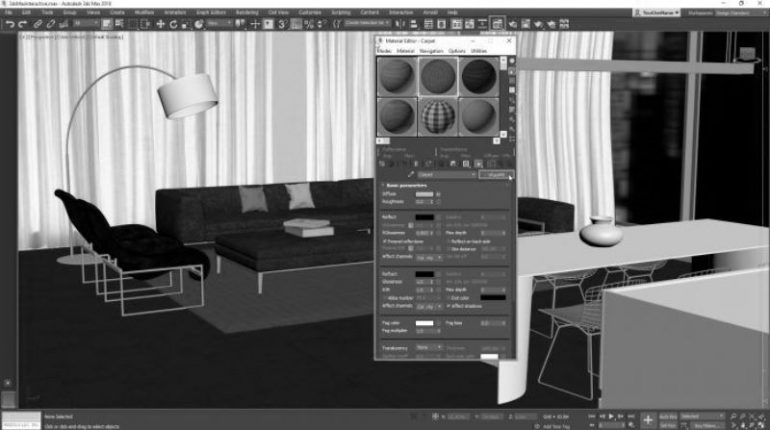The width and height of the screenshot is (770, 430).
Task: Toggle the Exit color checkbox
Action: coord(448,298)
